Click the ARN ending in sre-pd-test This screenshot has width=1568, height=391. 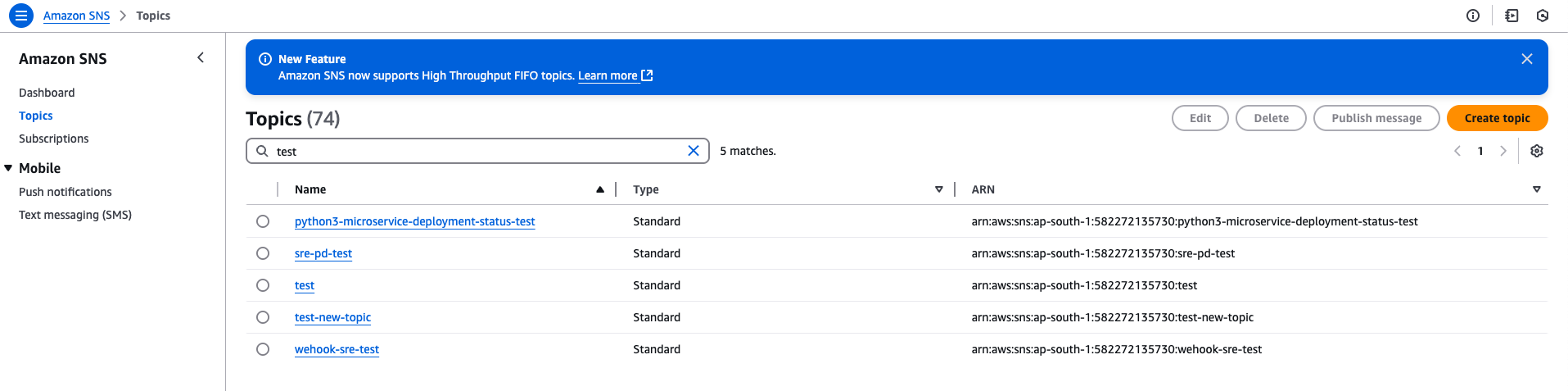(1103, 253)
